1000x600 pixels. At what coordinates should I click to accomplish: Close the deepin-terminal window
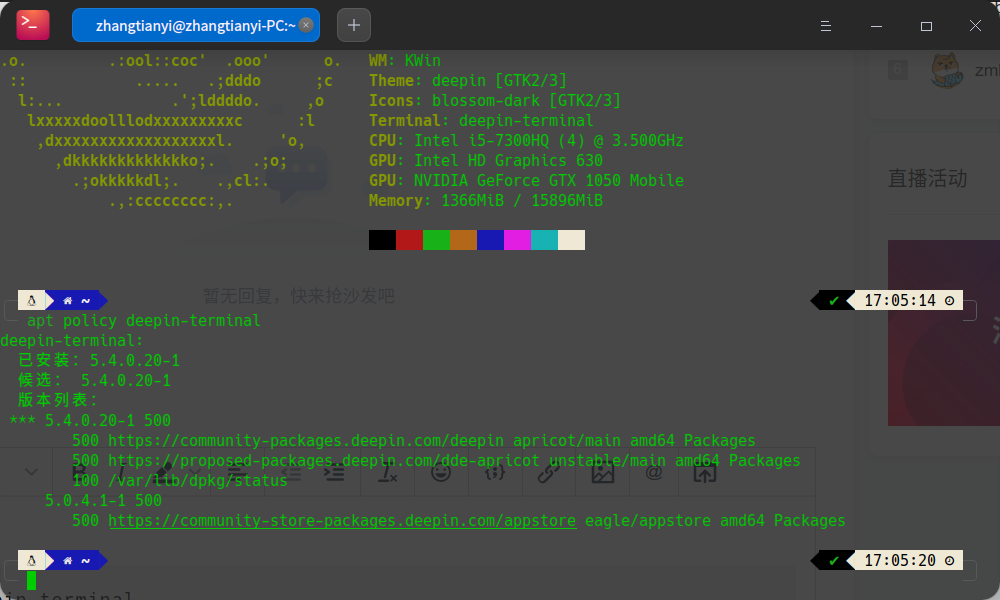[x=975, y=26]
